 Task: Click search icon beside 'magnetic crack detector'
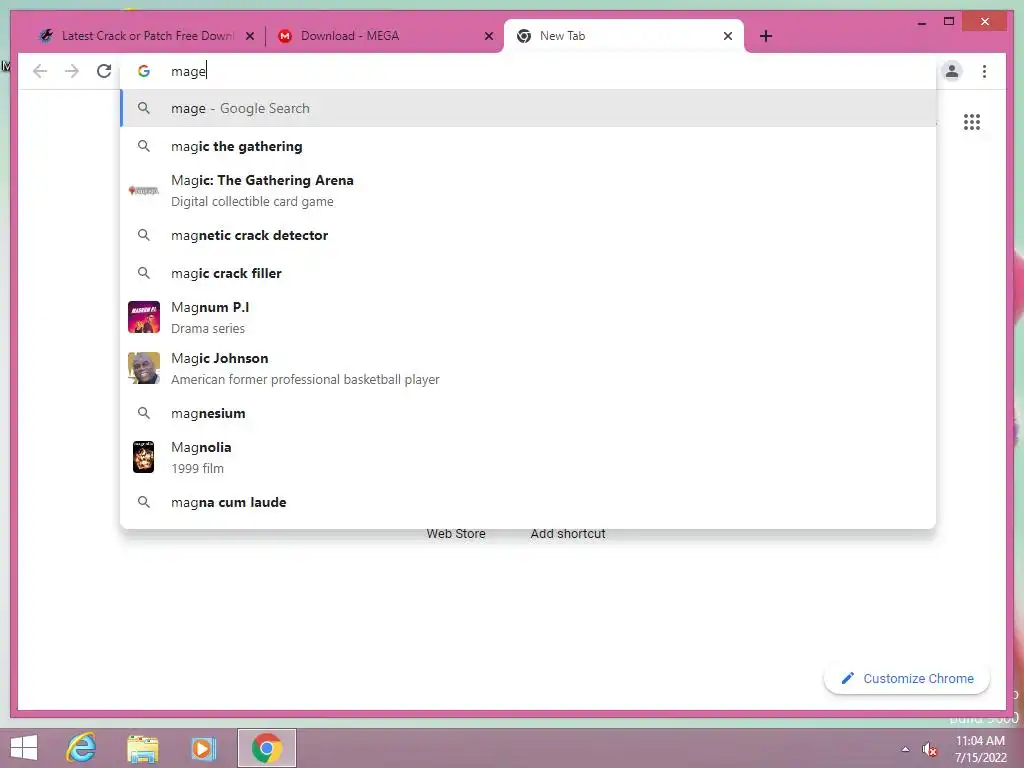pos(144,235)
